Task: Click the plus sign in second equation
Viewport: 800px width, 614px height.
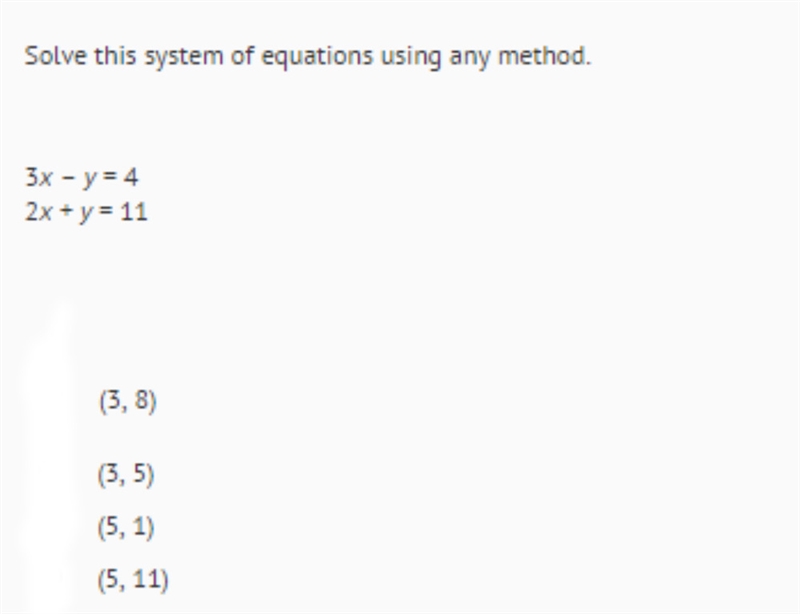Action: pos(65,211)
